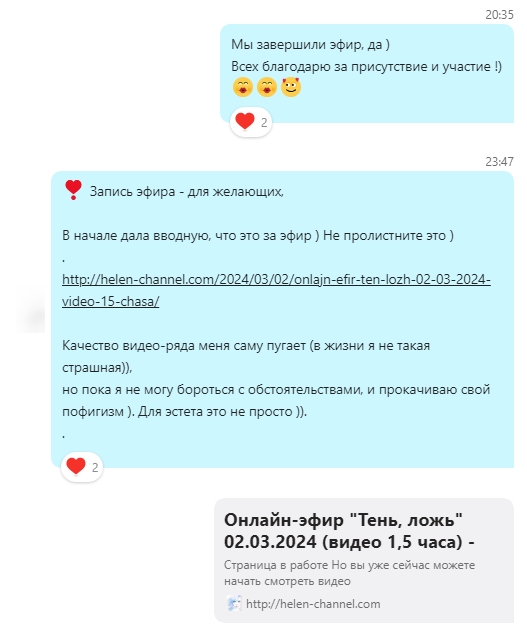Click the second kissing face emoji
Screen dimensions: 527x634
point(267,87)
